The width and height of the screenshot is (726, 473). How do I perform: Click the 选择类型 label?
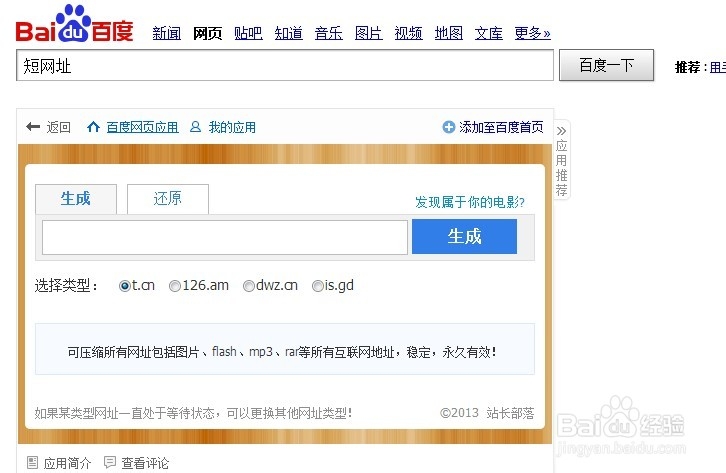pyautogui.click(x=66, y=286)
